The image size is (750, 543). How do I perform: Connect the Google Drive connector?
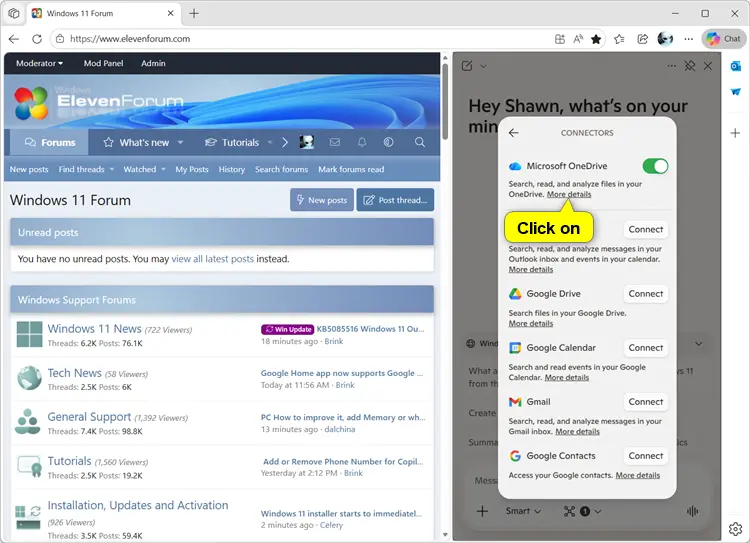(645, 293)
